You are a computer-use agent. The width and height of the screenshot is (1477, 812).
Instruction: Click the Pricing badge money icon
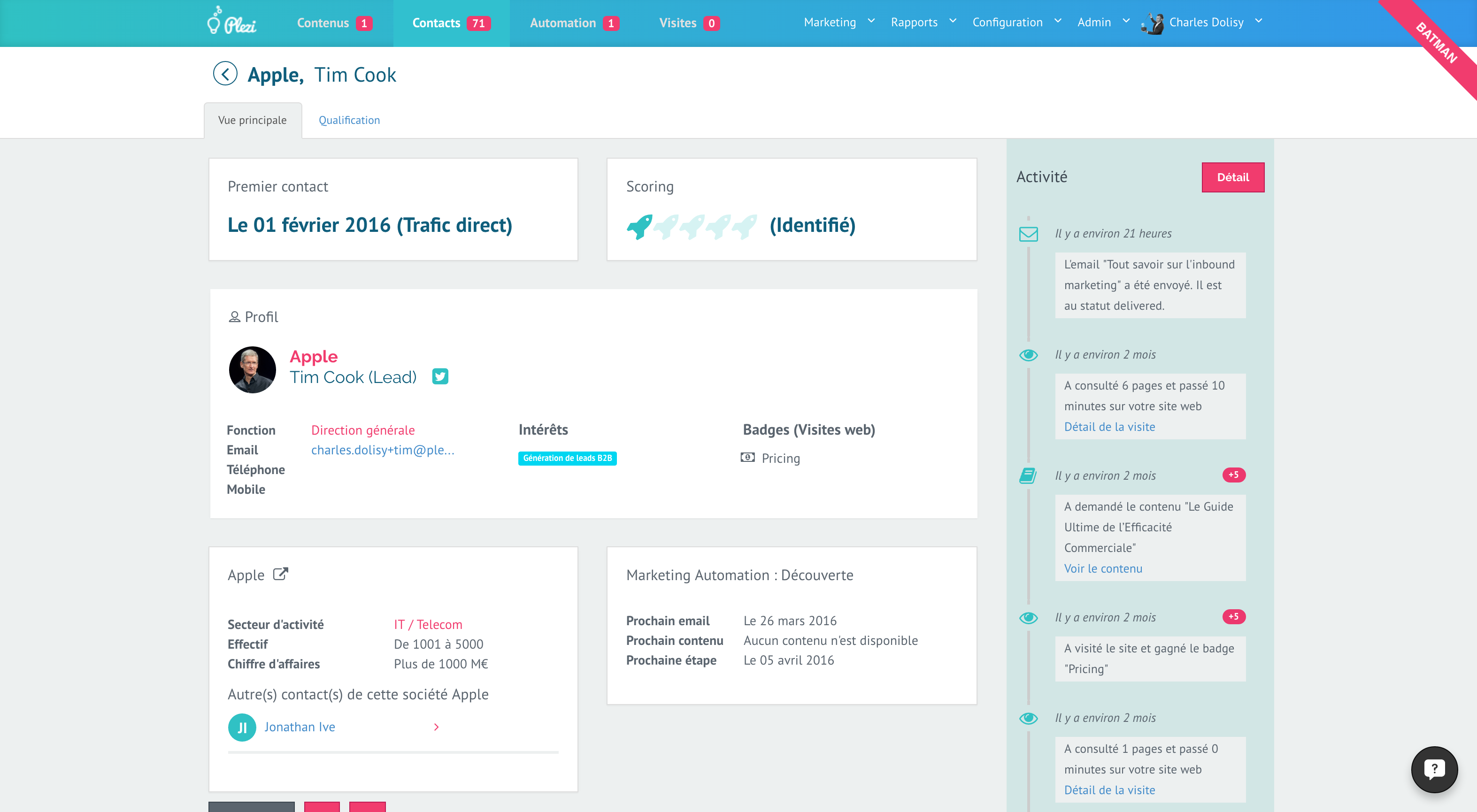tap(748, 457)
